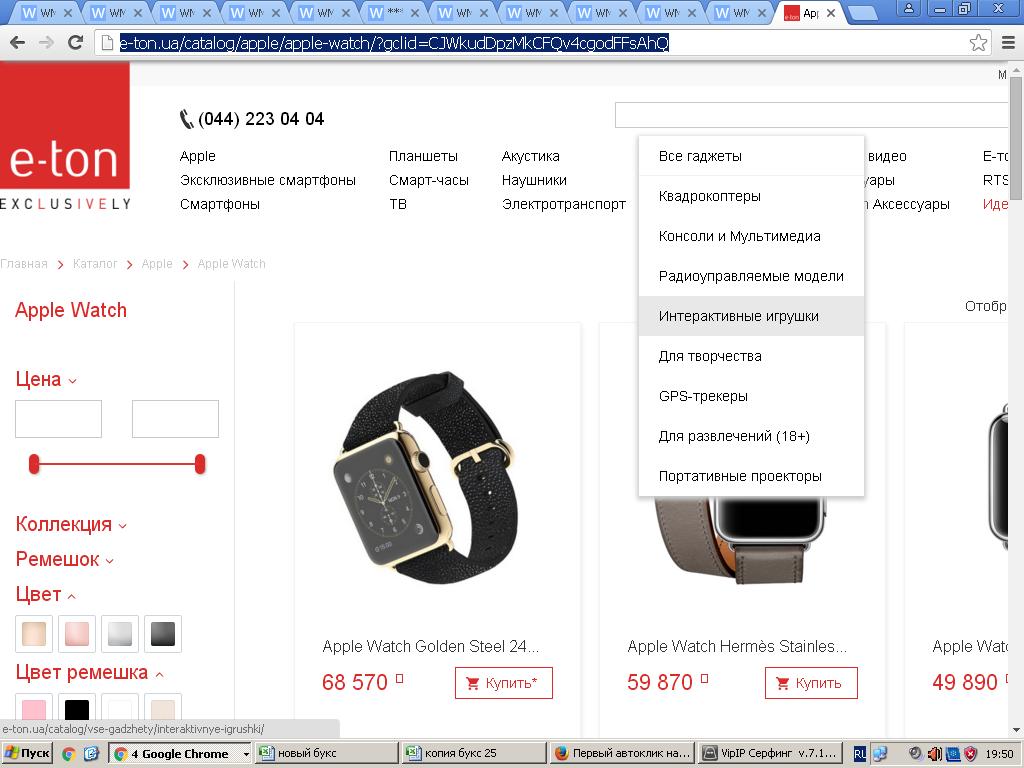Reload the page with the refresh icon
This screenshot has height=768, width=1024.
point(76,43)
